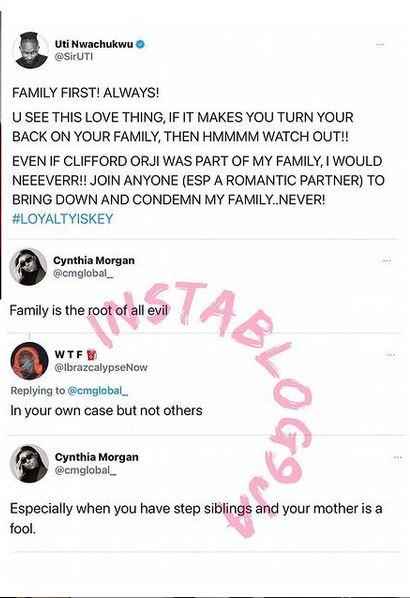Viewport: 410px width, 598px height.
Task: Open more options on 'Family is the root' tweet
Action: 386,261
